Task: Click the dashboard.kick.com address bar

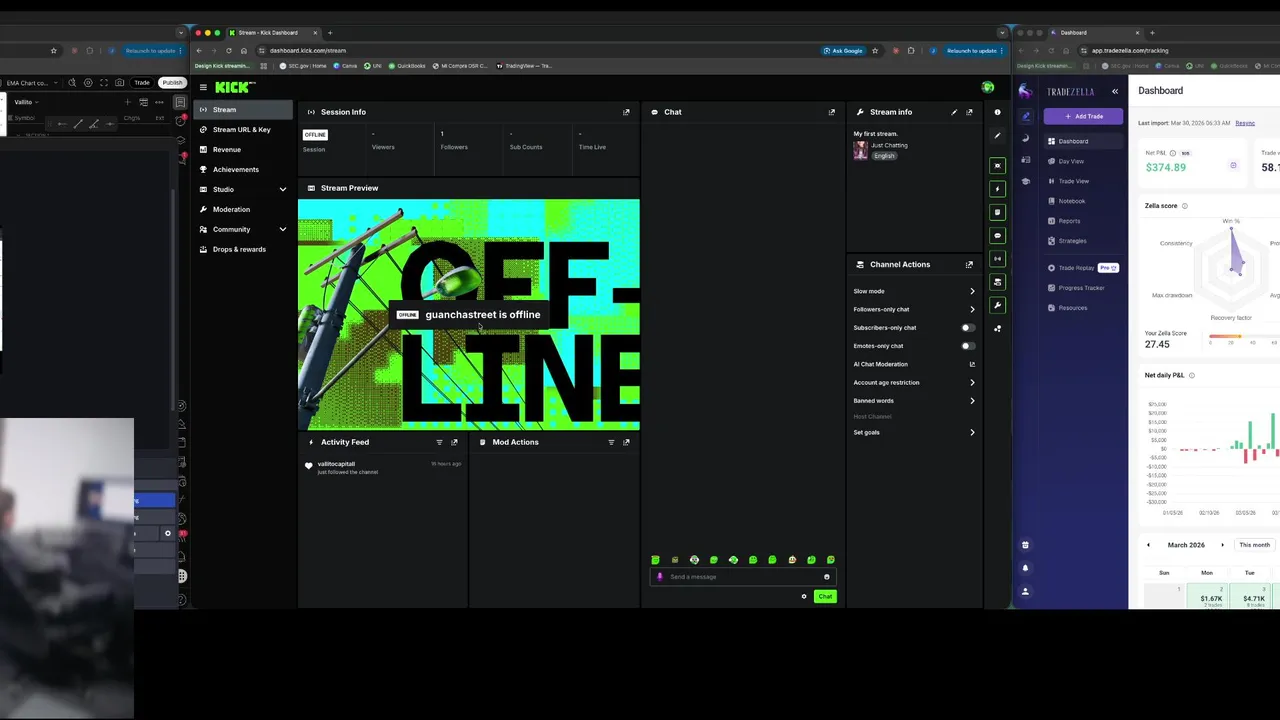Action: (540, 50)
